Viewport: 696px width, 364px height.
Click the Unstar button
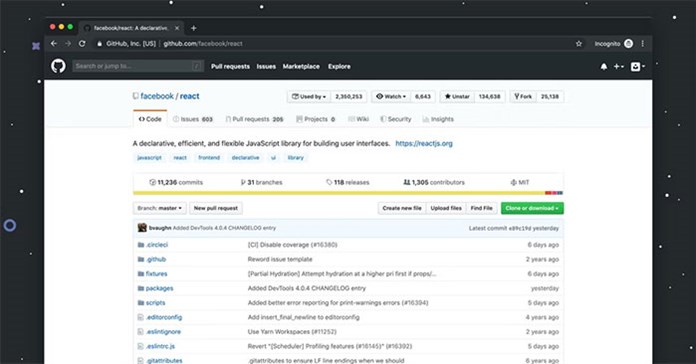coord(457,96)
